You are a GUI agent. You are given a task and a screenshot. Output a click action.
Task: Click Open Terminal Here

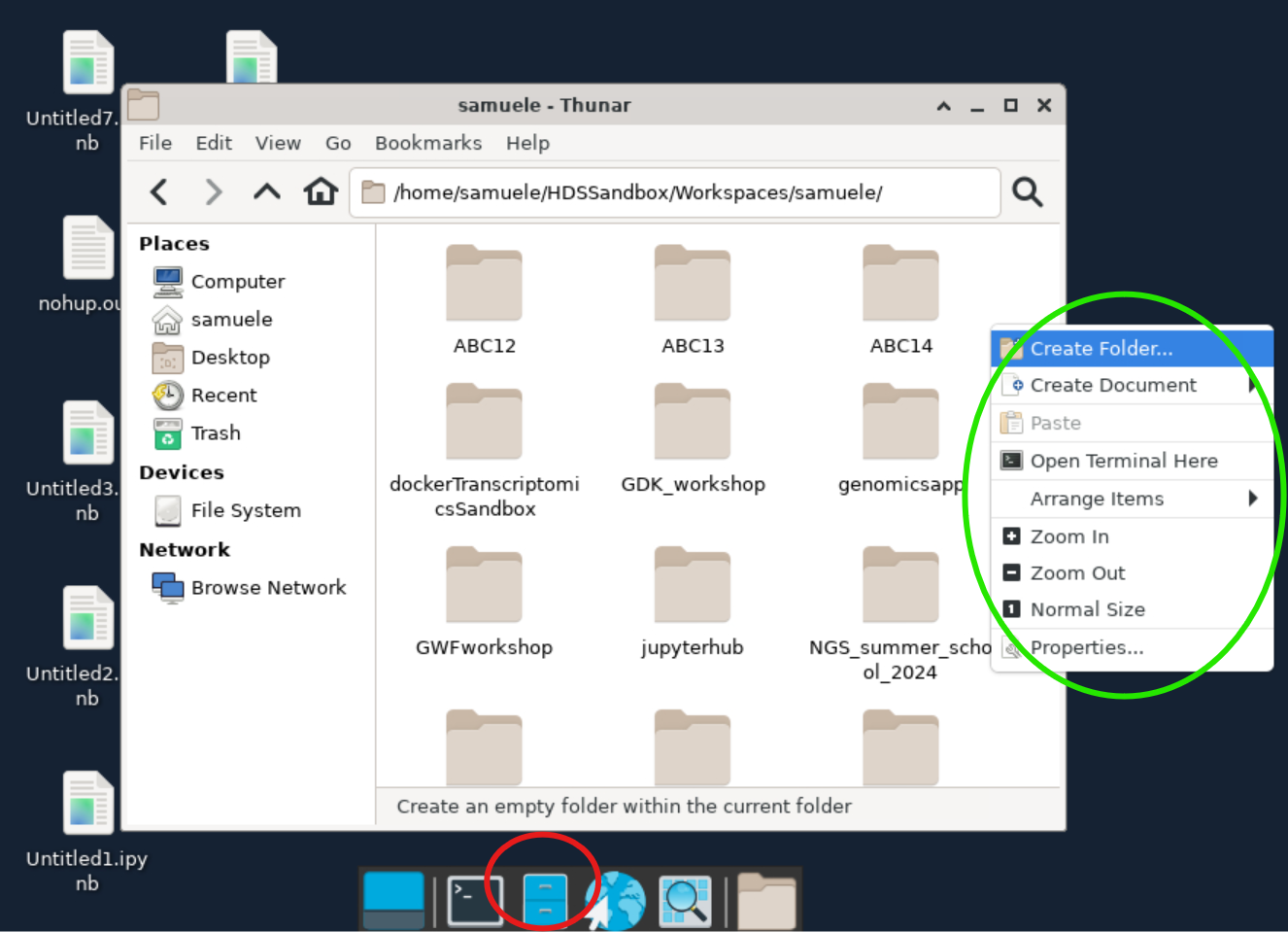[1123, 461]
